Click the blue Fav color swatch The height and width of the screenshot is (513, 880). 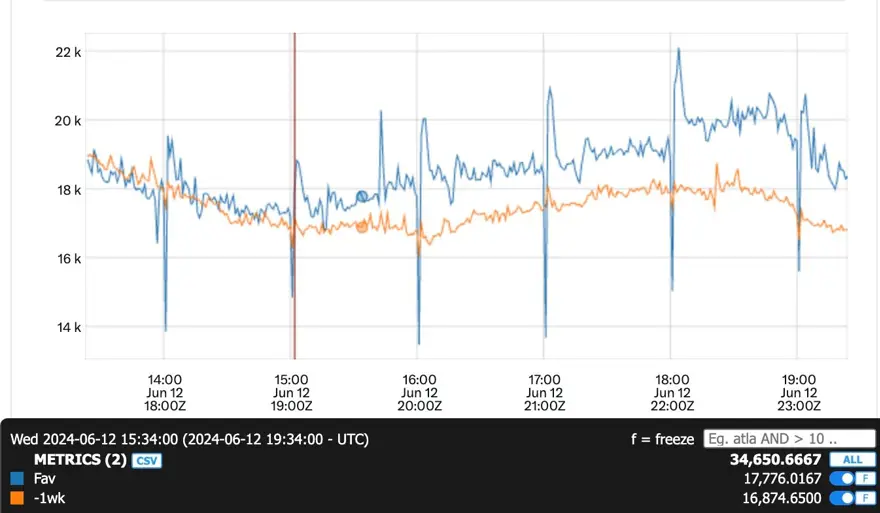[17, 479]
